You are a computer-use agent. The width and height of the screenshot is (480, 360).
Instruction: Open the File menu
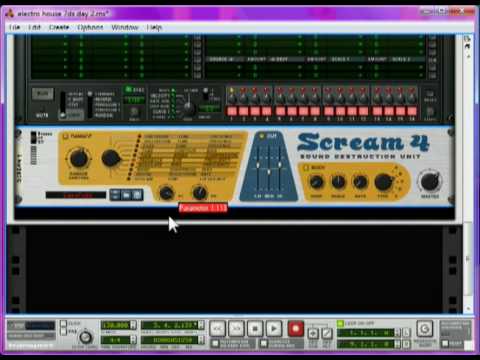pos(14,27)
